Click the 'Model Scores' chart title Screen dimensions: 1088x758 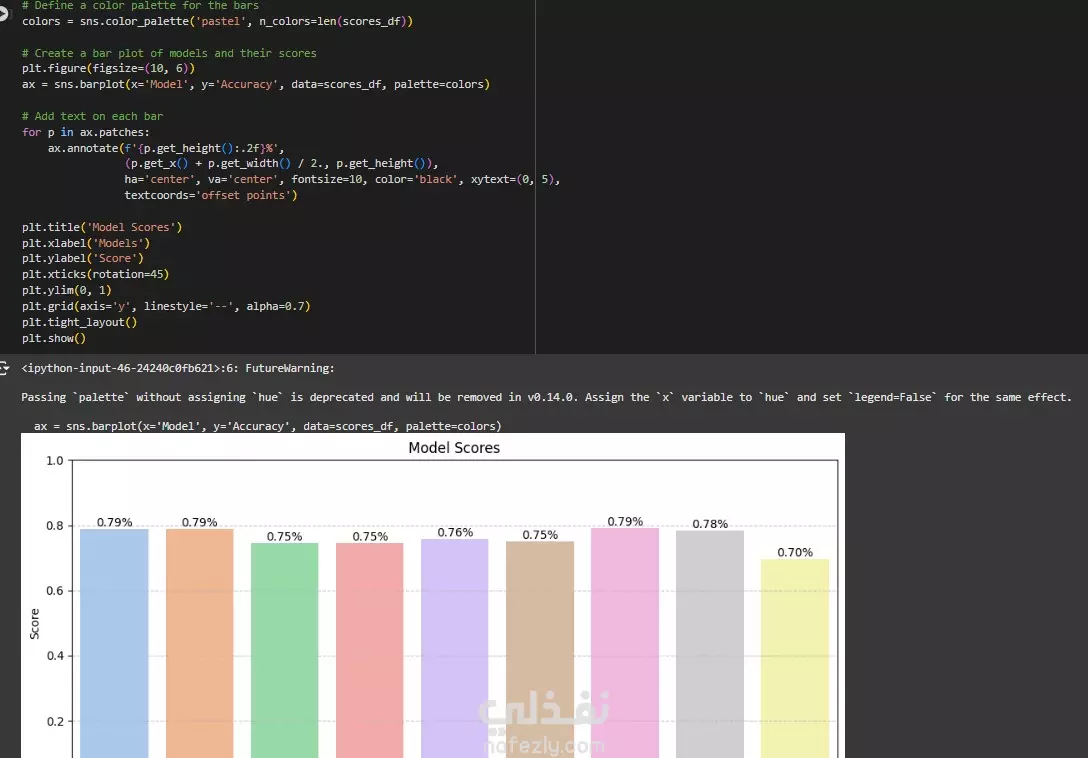[454, 448]
